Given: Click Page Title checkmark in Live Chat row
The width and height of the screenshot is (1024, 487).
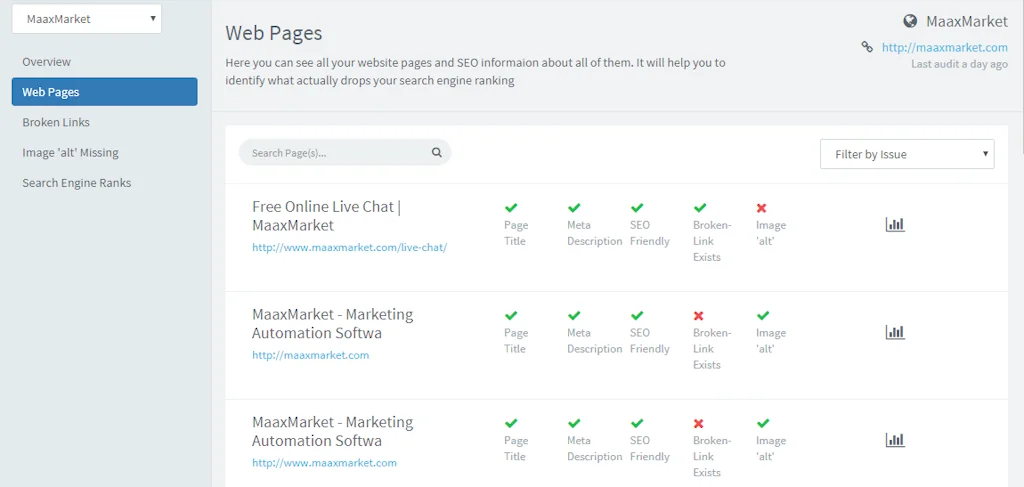Looking at the screenshot, I should [x=511, y=208].
